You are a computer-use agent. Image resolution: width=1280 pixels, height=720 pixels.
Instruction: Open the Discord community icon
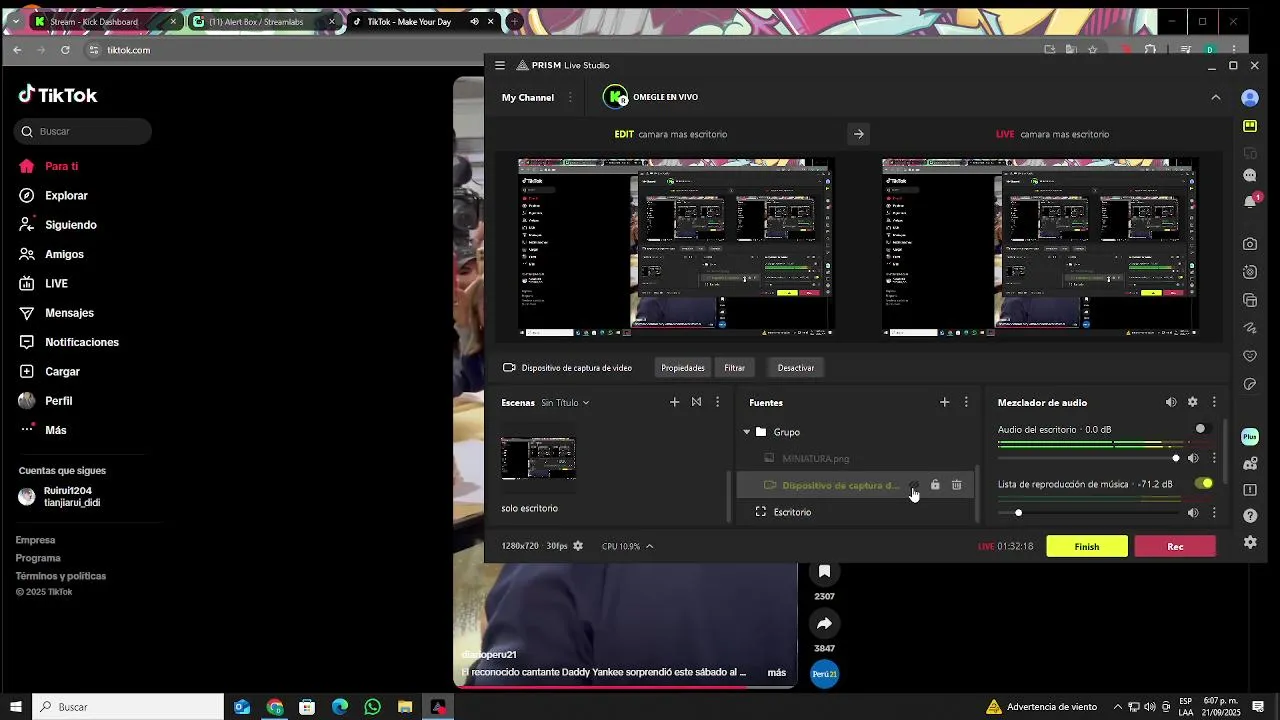click(1250, 464)
